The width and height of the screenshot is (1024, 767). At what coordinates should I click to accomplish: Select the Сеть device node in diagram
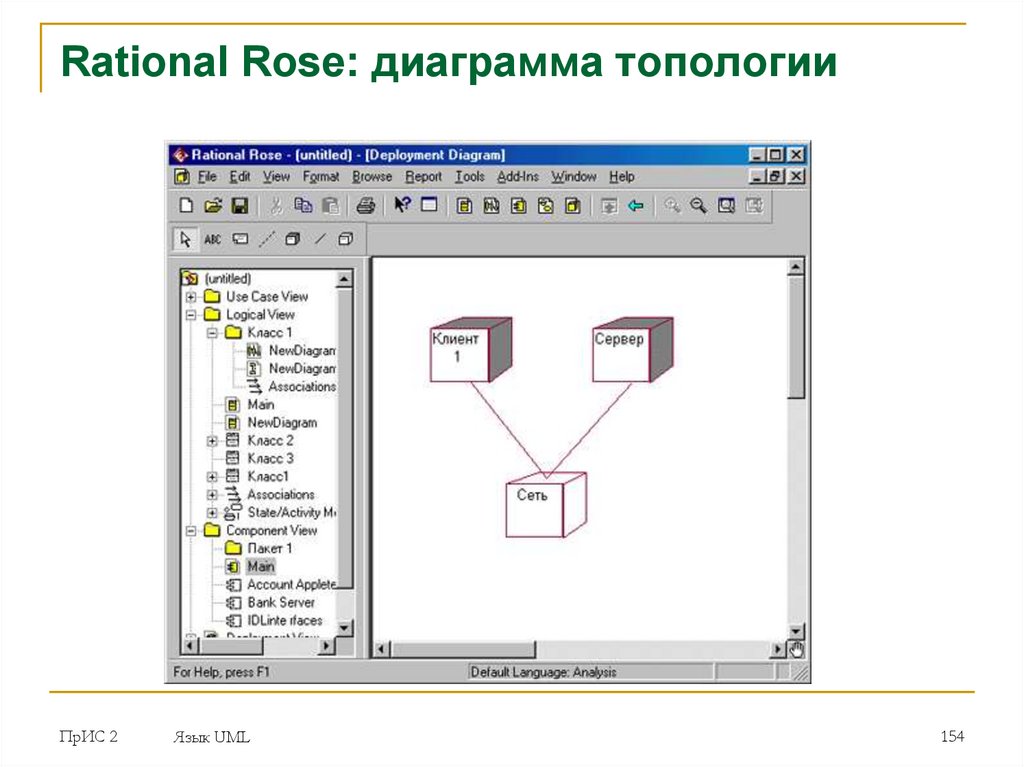(x=546, y=505)
